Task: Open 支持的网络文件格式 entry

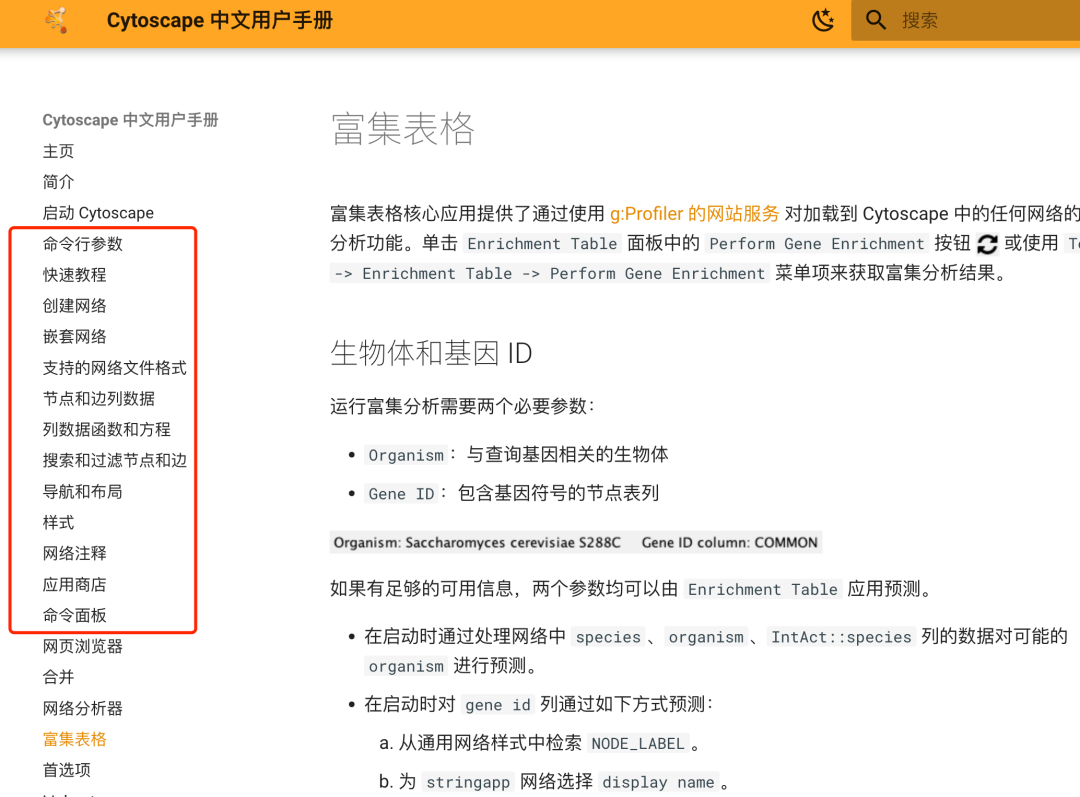Action: point(114,368)
